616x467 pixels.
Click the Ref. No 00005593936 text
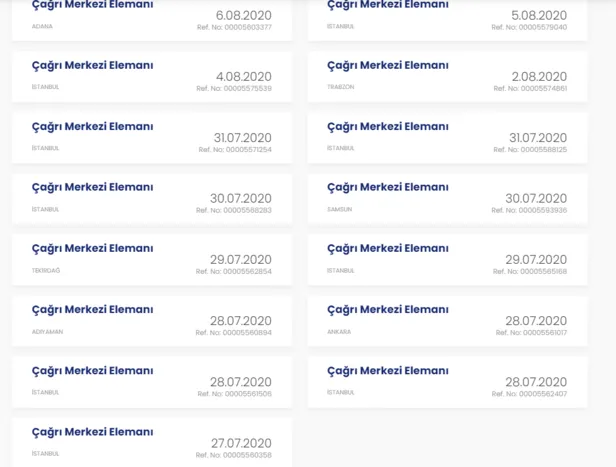[x=529, y=210]
